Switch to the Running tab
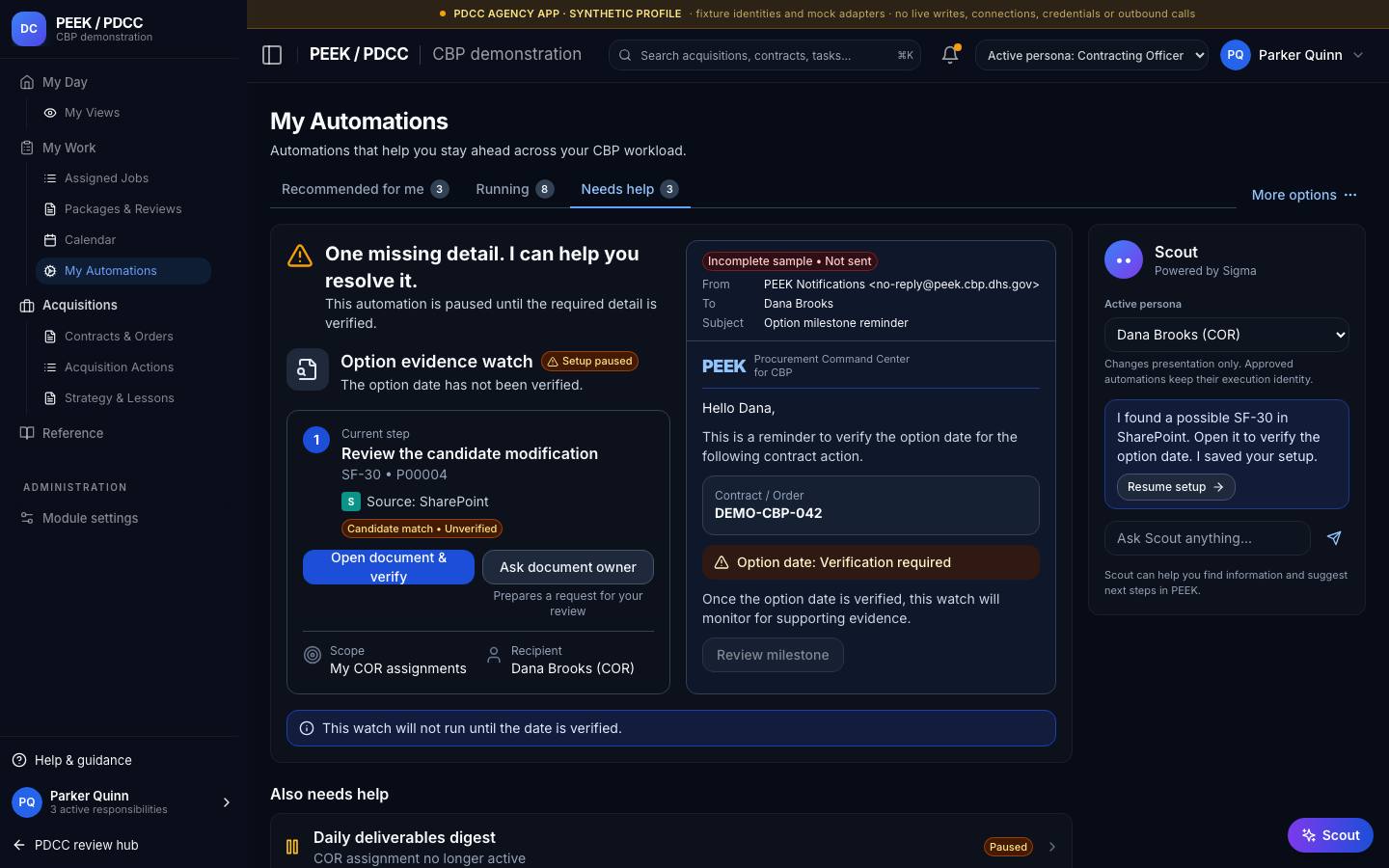Screen dimensions: 1389x868 point(514,189)
